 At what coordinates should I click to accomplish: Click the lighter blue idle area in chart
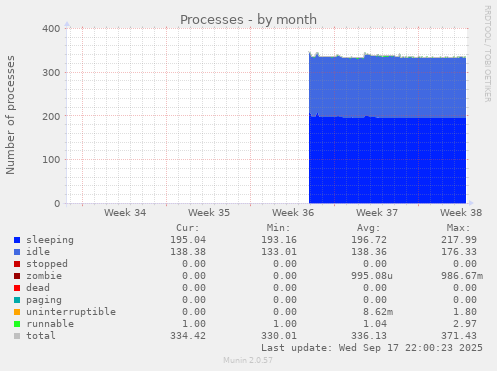click(x=387, y=87)
